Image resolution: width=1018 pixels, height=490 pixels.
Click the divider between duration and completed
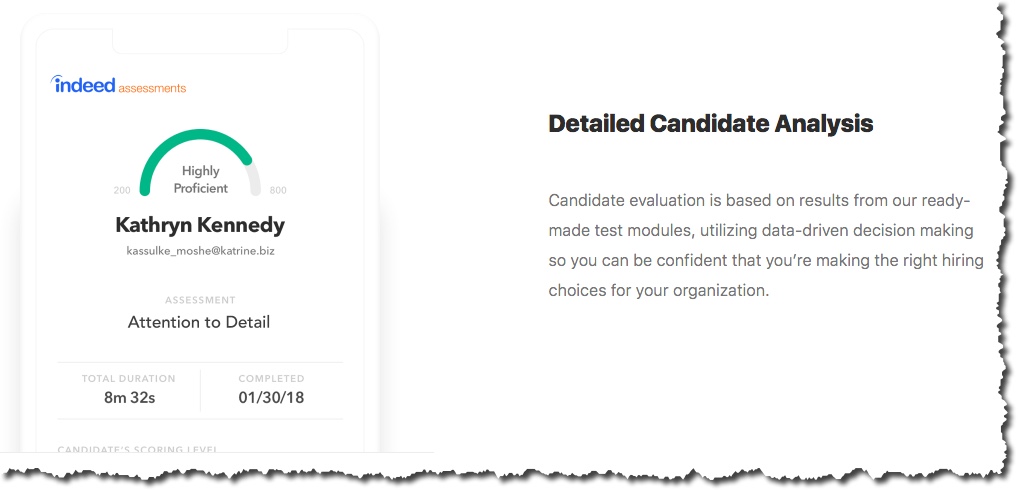[200, 390]
